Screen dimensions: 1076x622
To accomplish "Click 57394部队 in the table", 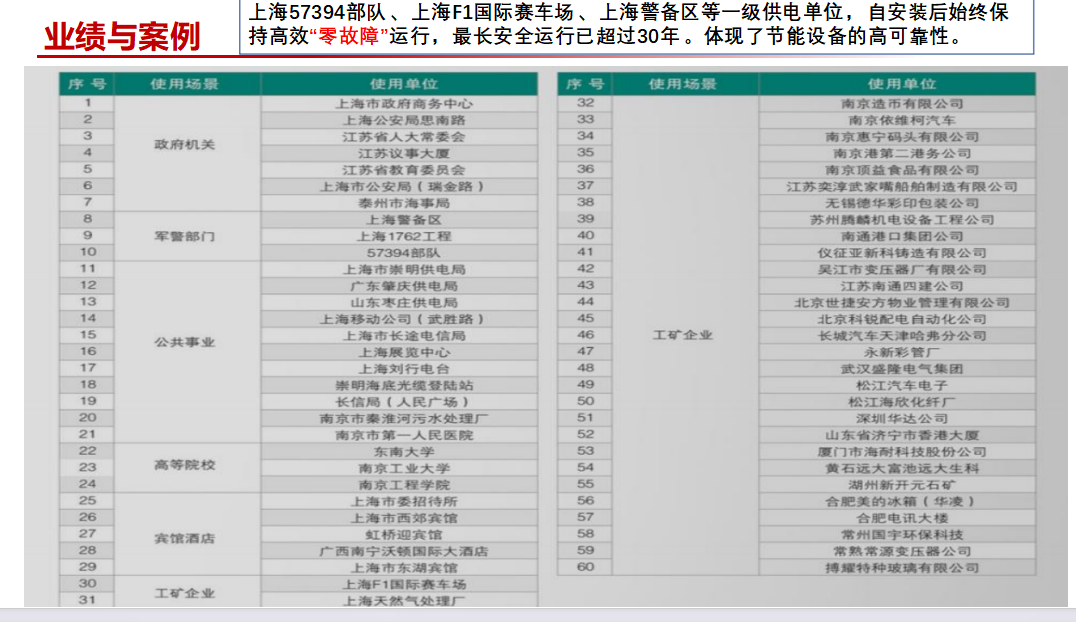I will click(x=404, y=253).
